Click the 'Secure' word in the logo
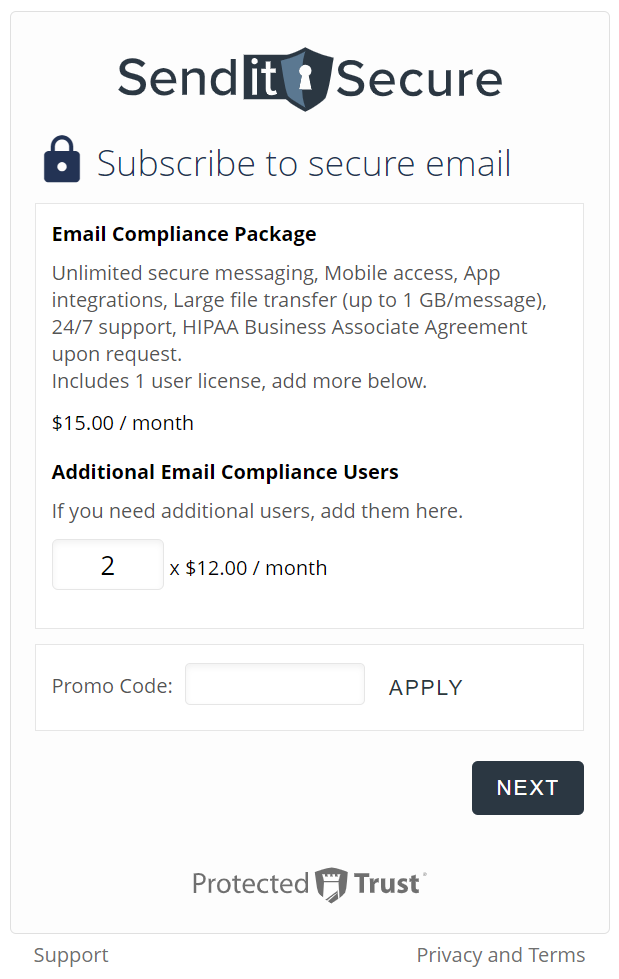619x979 pixels. [419, 79]
